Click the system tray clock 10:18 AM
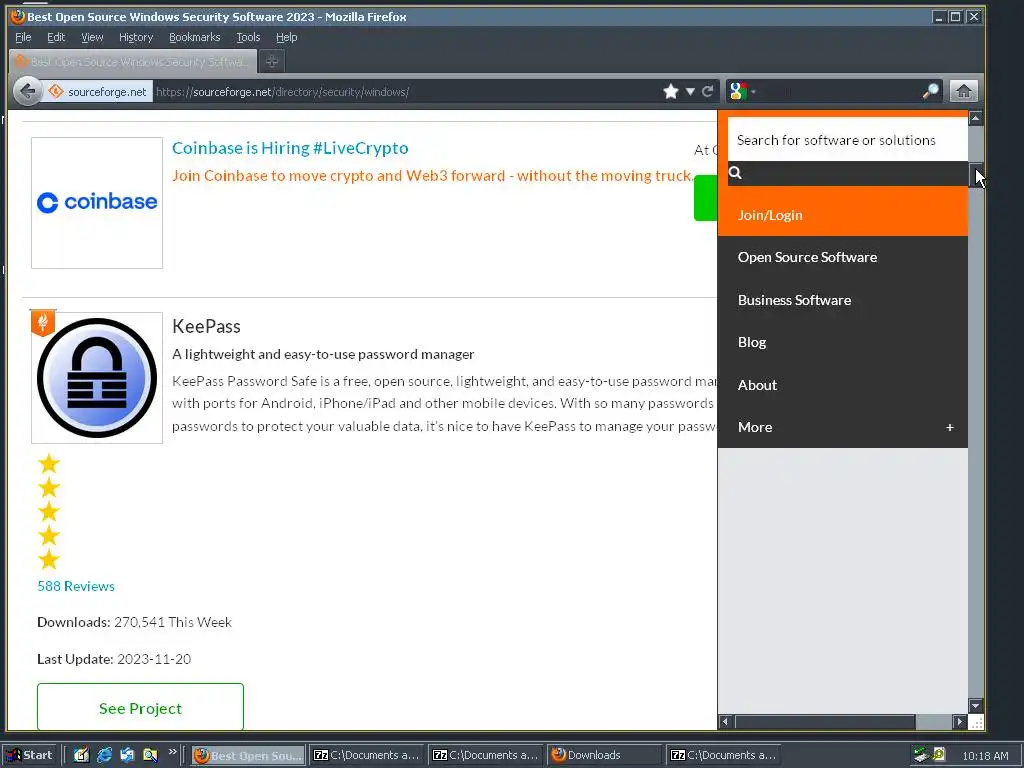The height and width of the screenshot is (768, 1024). click(x=985, y=756)
